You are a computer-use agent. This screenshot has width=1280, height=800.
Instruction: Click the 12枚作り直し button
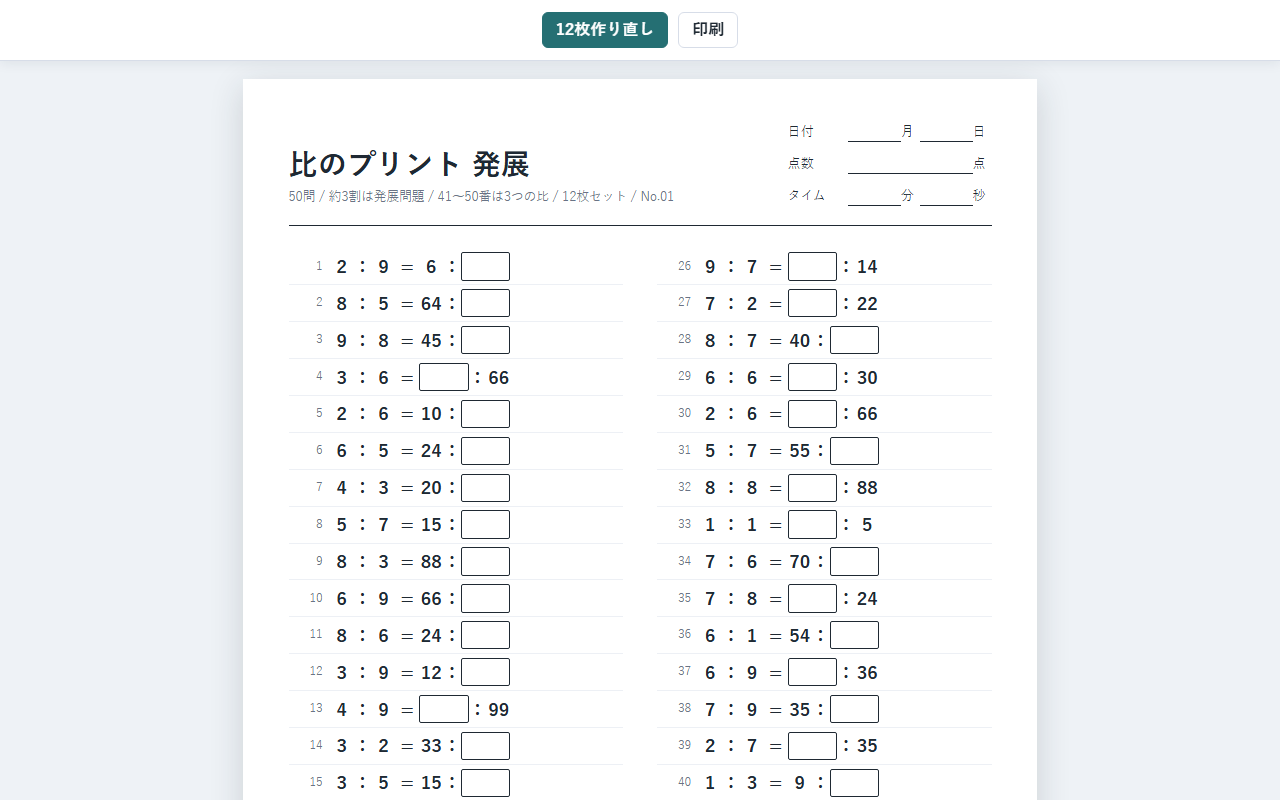point(605,30)
